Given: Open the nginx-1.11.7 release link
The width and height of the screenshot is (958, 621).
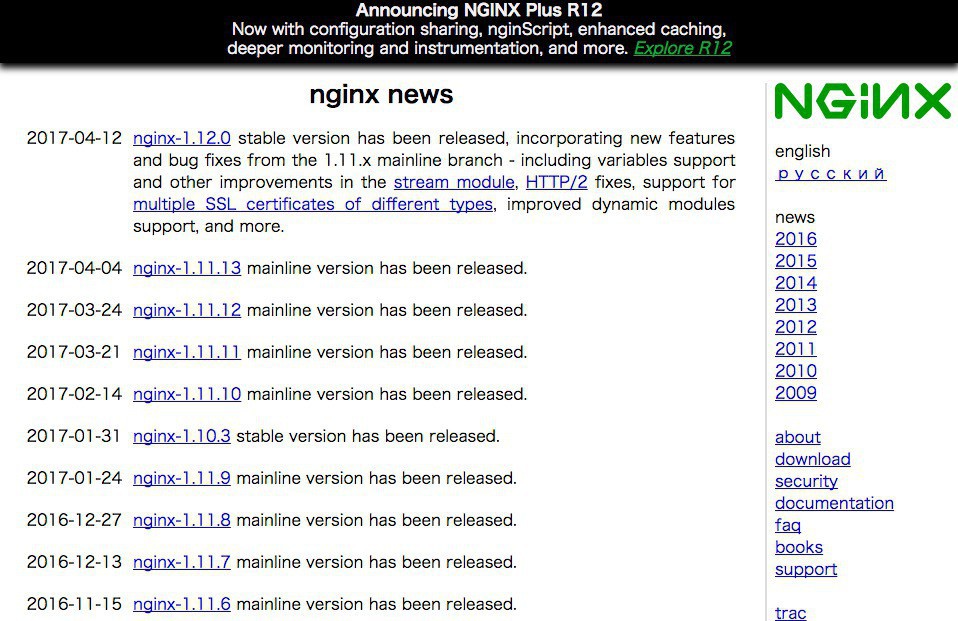Looking at the screenshot, I should tap(181, 562).
